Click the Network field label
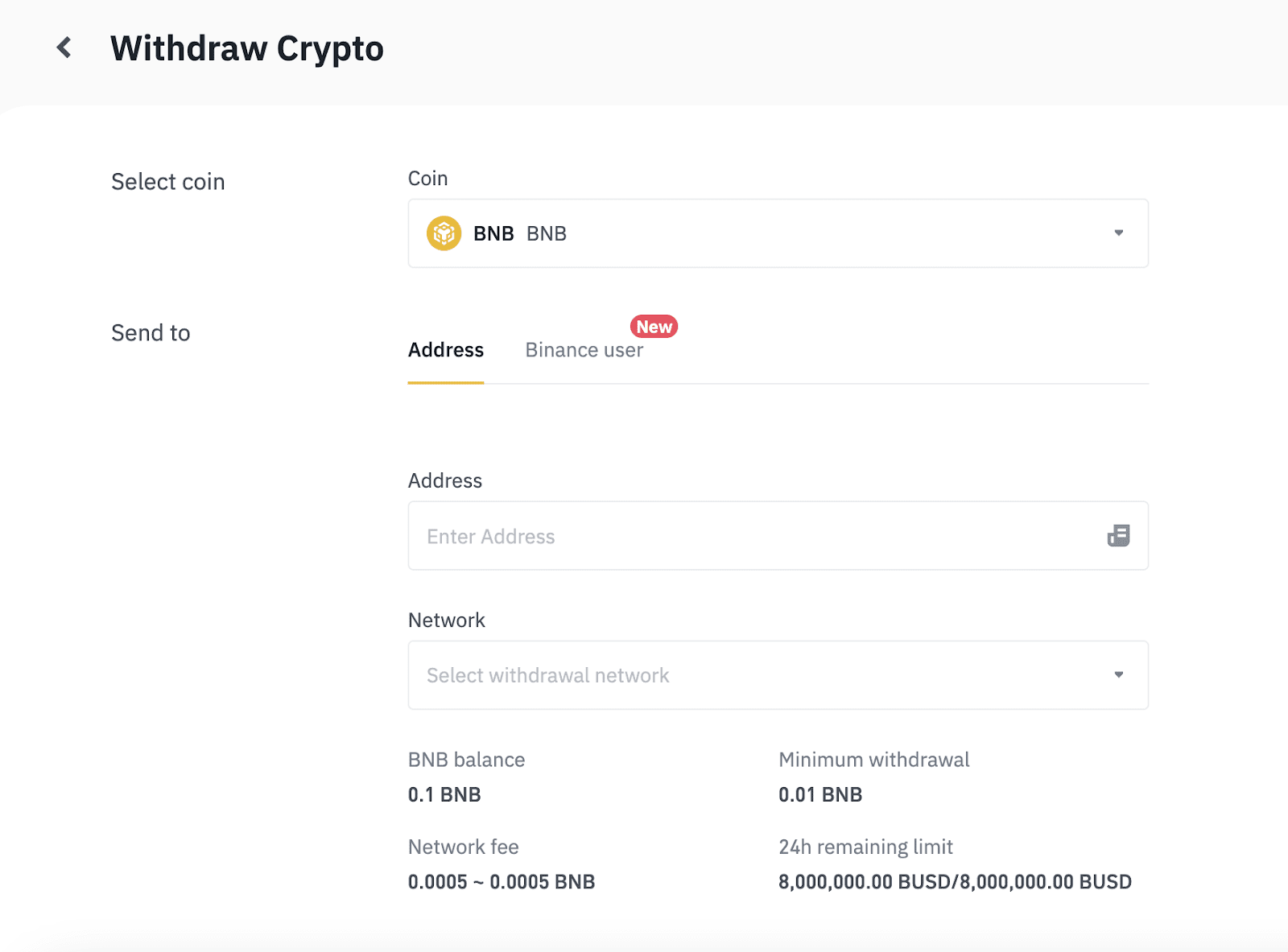The image size is (1288, 952). tap(447, 620)
